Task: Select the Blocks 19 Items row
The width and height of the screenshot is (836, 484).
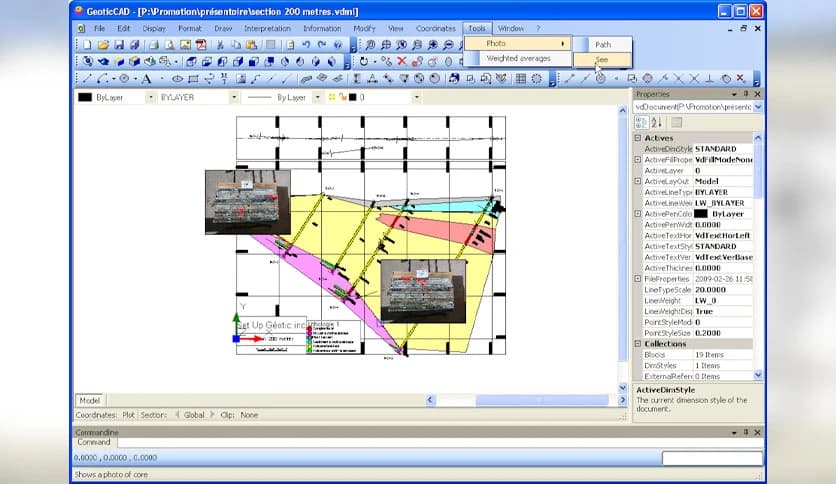Action: [697, 354]
